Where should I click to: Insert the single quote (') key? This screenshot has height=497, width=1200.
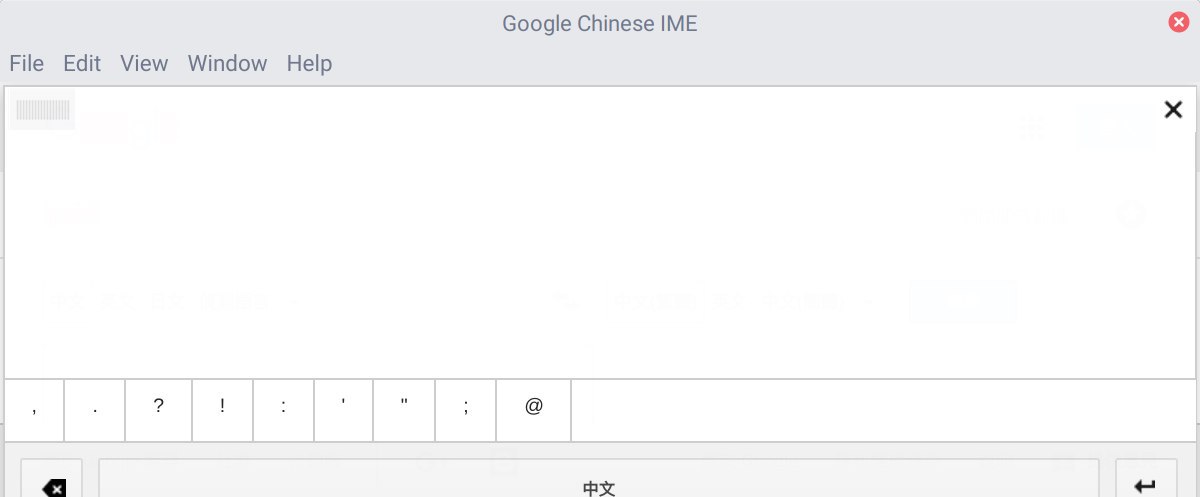(x=343, y=410)
